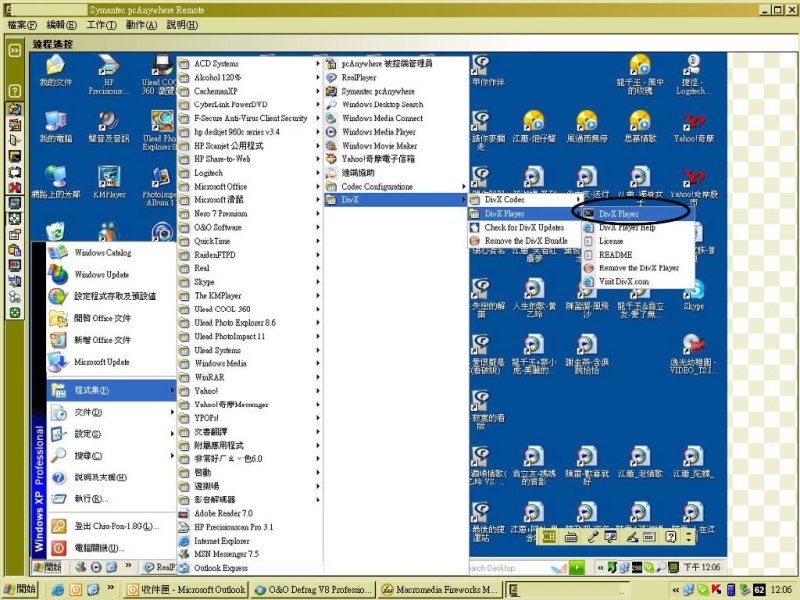Click the 下午 12:06 clock on remote taskbar
The height and width of the screenshot is (600, 800).
click(702, 567)
